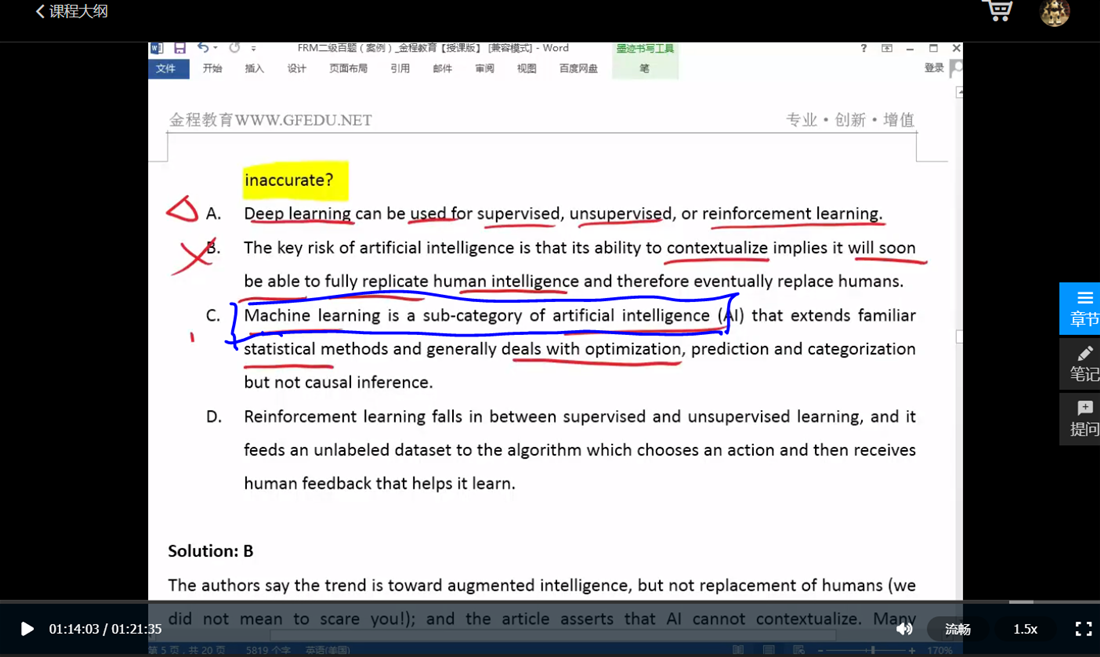This screenshot has height=657, width=1100.
Task: Undo the last action in Word
Action: [203, 48]
